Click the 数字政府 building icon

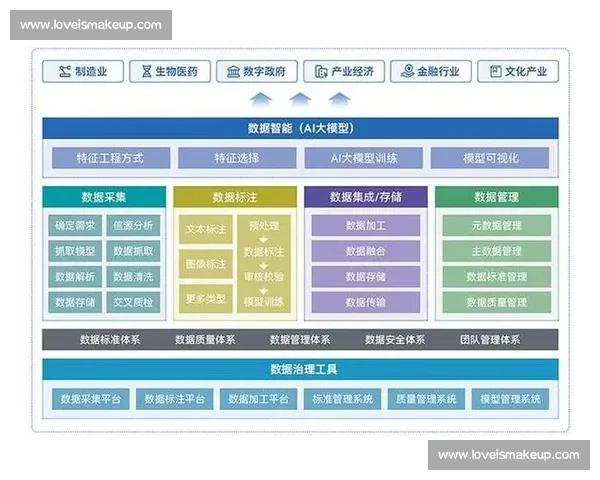[x=233, y=72]
